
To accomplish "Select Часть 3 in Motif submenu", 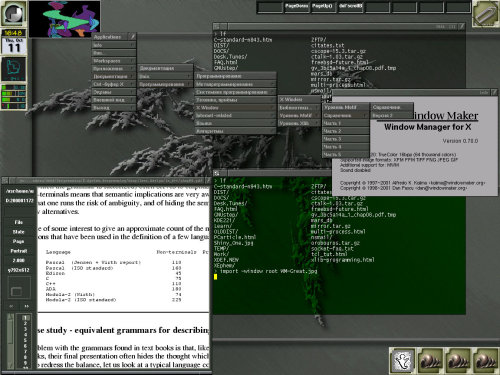I will 346,139.
